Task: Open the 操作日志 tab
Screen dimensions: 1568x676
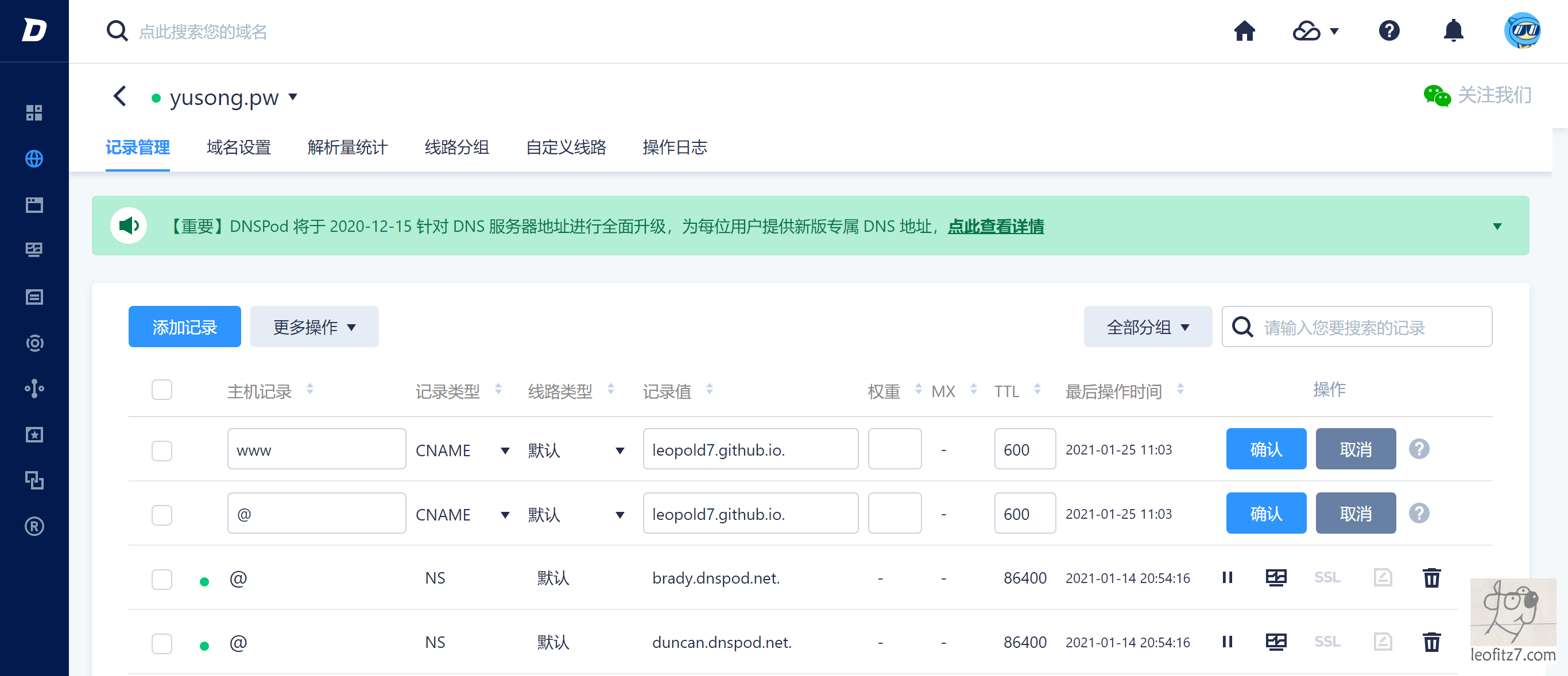Action: [x=674, y=147]
